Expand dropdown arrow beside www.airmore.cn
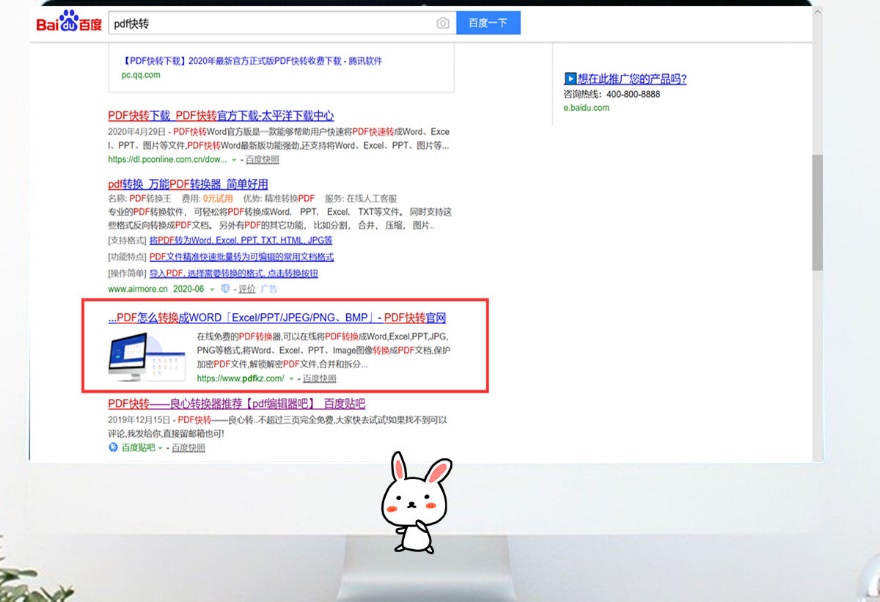The width and height of the screenshot is (880, 602). pyautogui.click(x=212, y=289)
